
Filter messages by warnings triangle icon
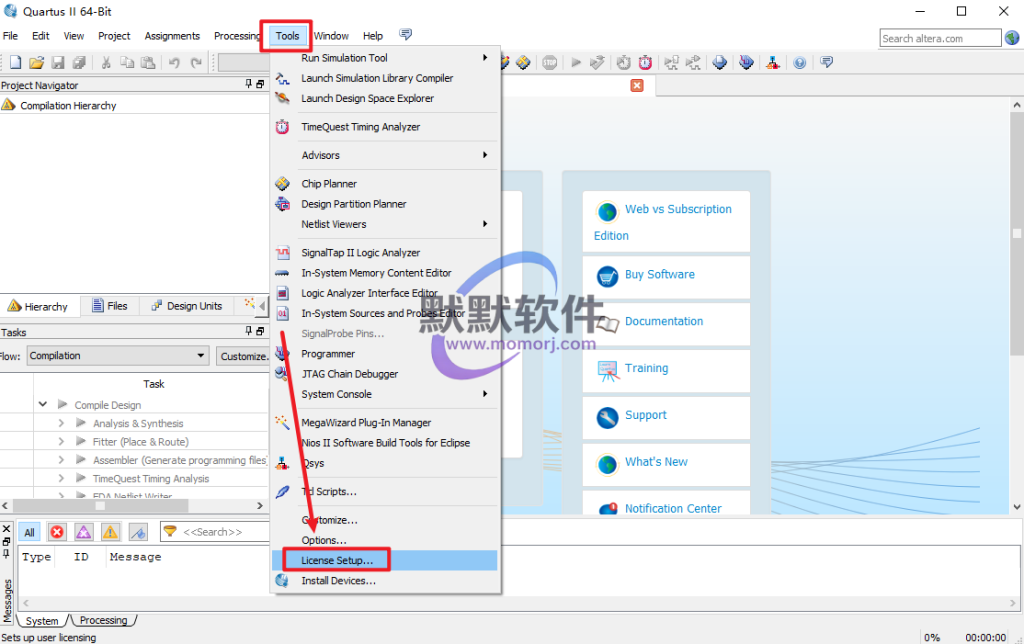click(x=110, y=532)
